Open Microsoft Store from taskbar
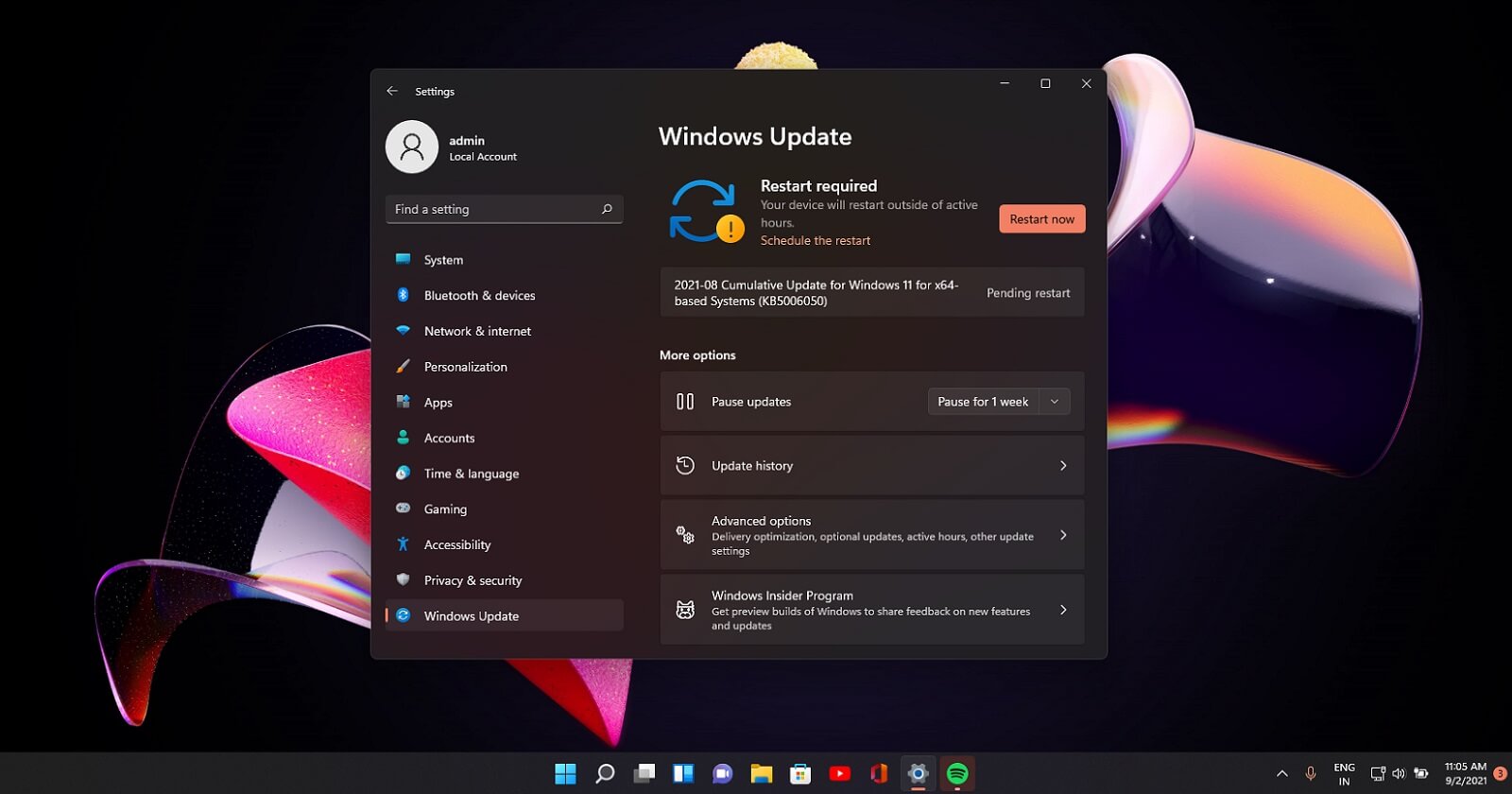This screenshot has width=1512, height=794. (800, 774)
